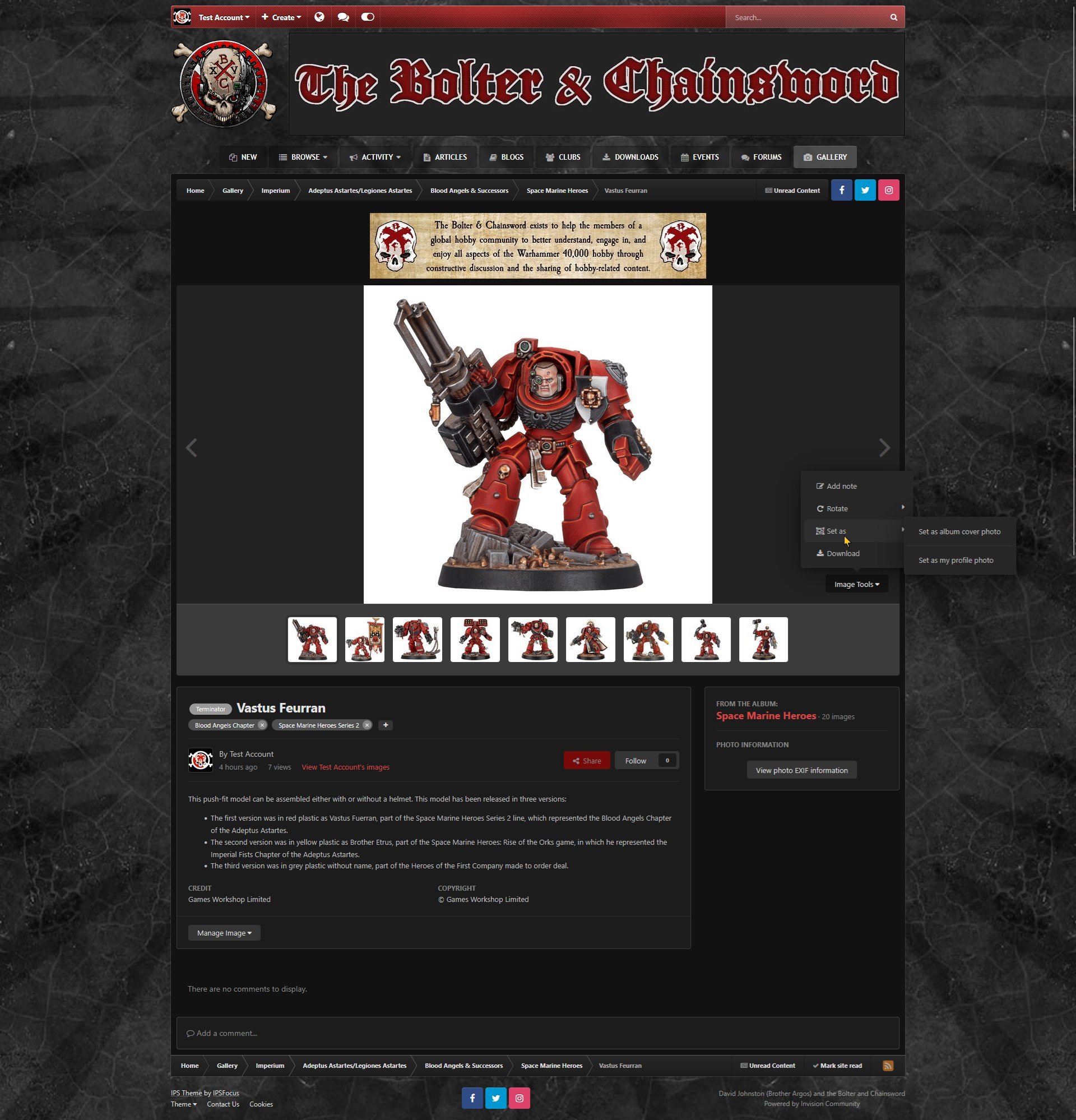Click the Facebook icon beside Unread Content
The height and width of the screenshot is (1120, 1076).
pos(841,190)
